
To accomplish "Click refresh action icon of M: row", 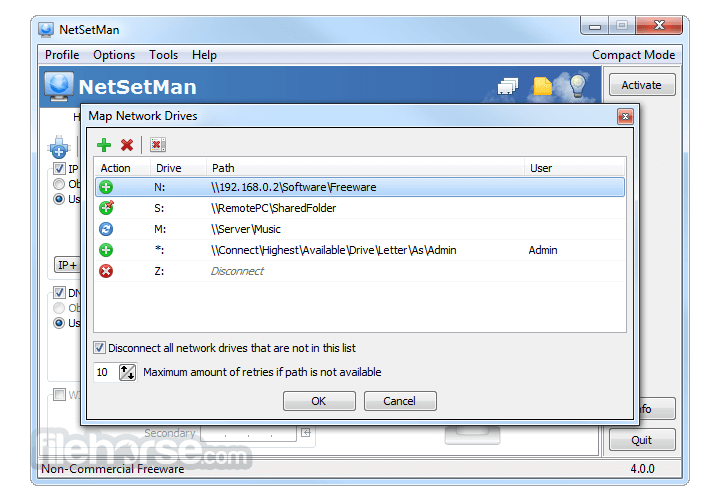I will click(106, 229).
